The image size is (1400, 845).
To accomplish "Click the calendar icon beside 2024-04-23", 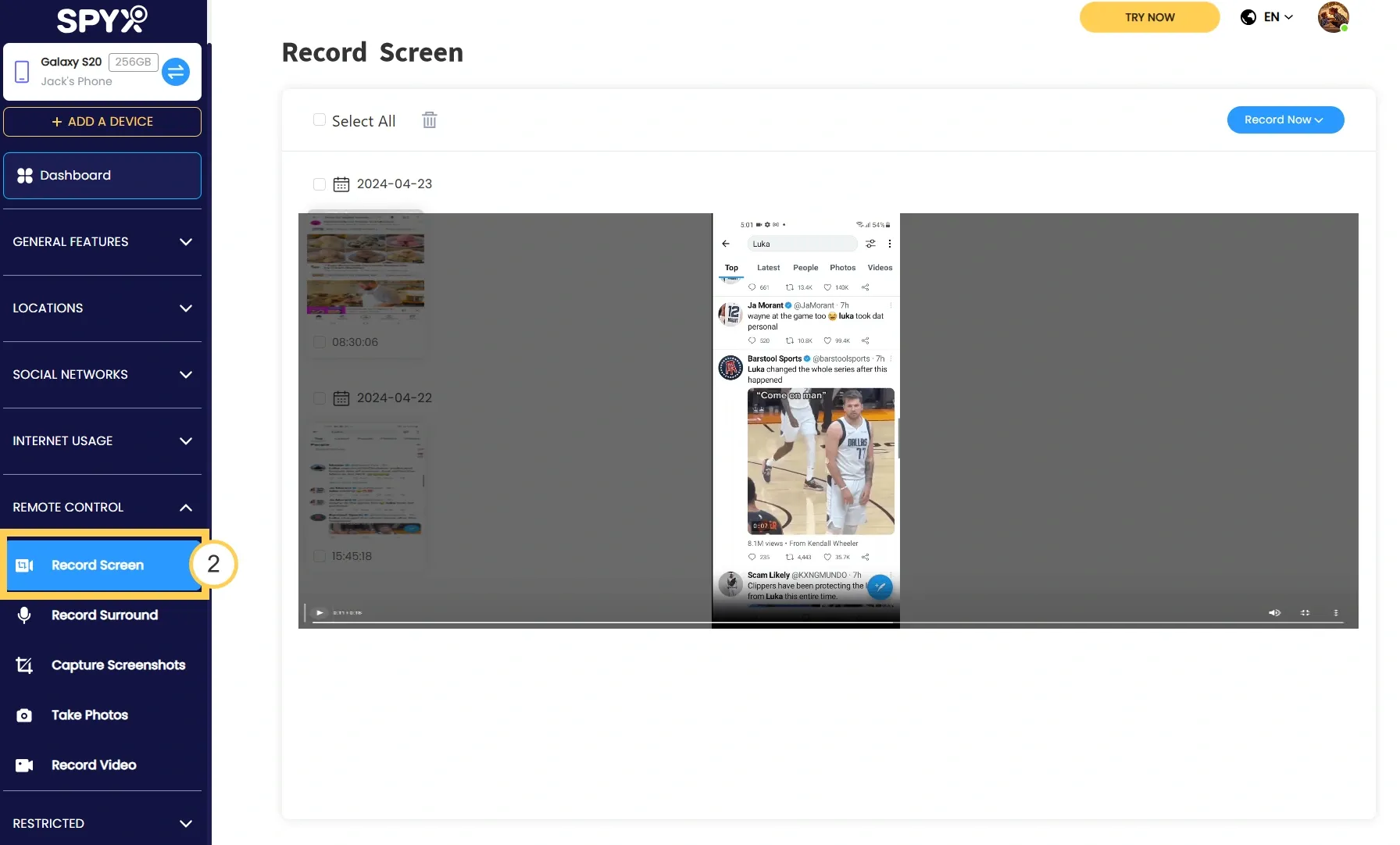I will pos(341,184).
